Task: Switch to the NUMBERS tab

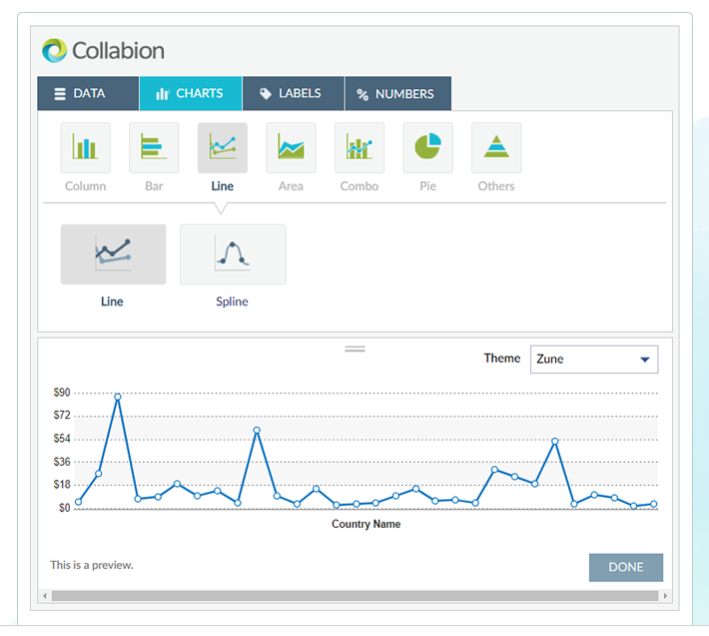Action: click(x=398, y=94)
